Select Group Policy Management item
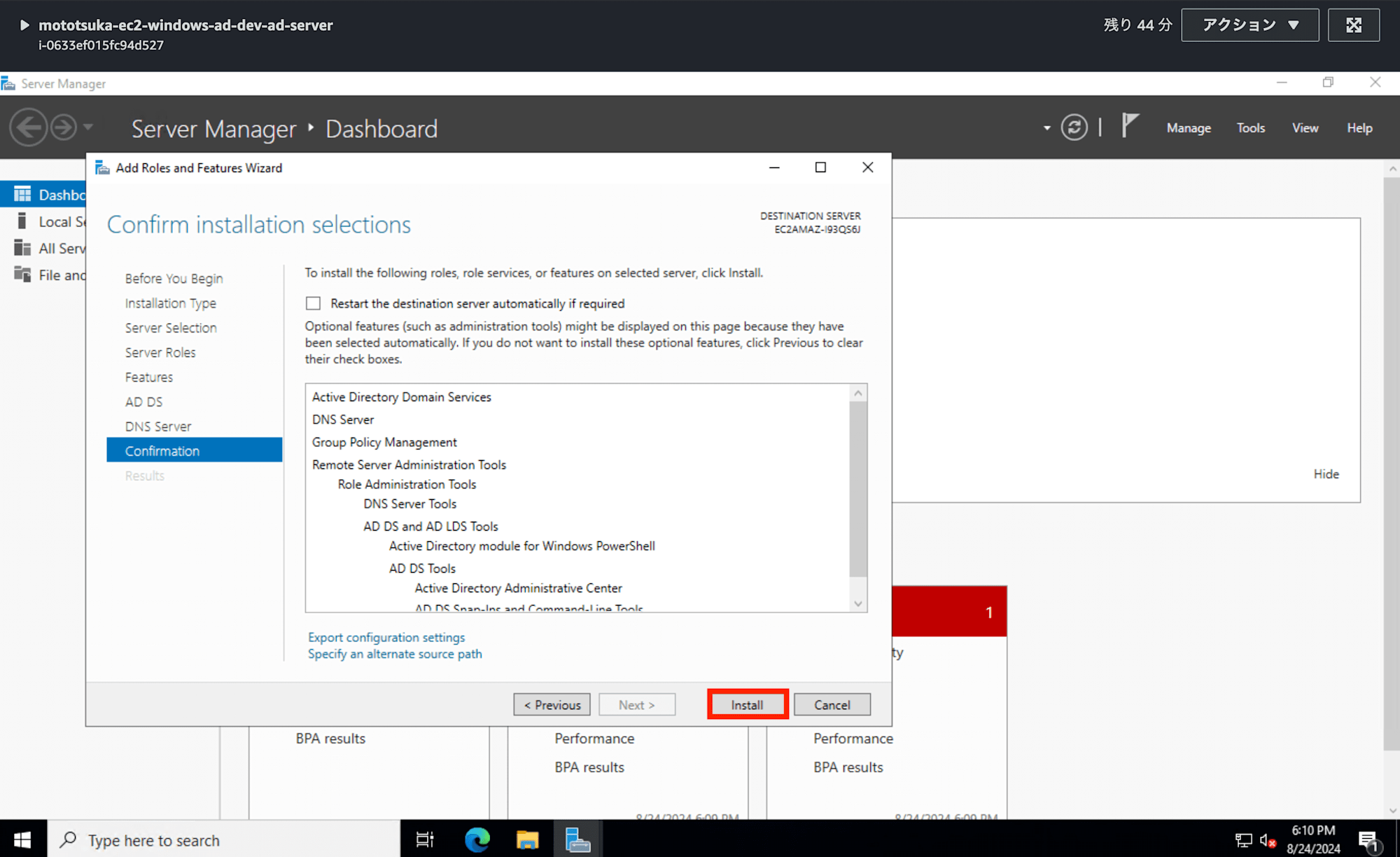1400x857 pixels. pos(384,441)
